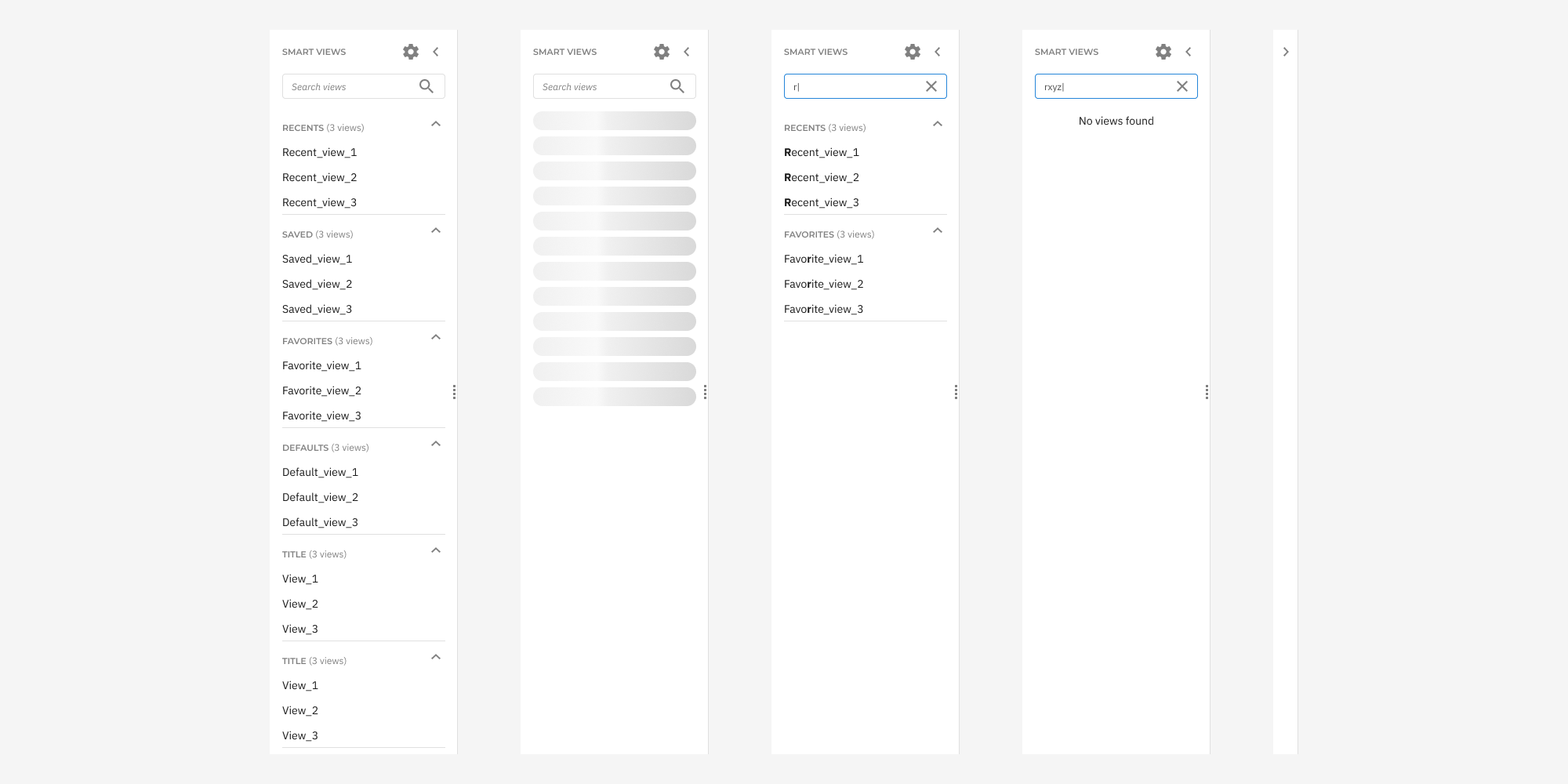Collapse first Smart Views panel with left chevron
Image resolution: width=1568 pixels, height=784 pixels.
pos(436,52)
